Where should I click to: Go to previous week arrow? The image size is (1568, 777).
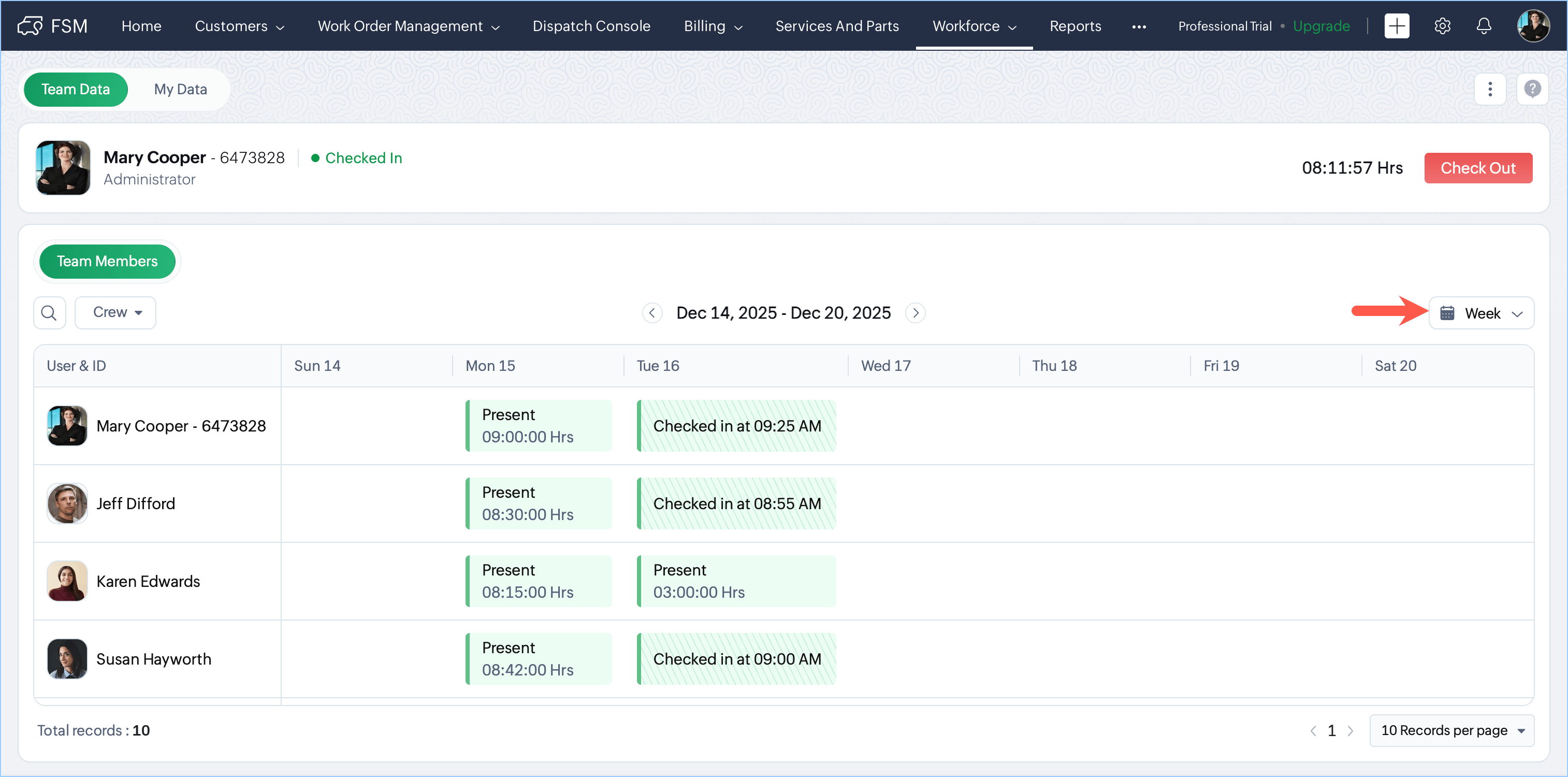click(x=652, y=313)
